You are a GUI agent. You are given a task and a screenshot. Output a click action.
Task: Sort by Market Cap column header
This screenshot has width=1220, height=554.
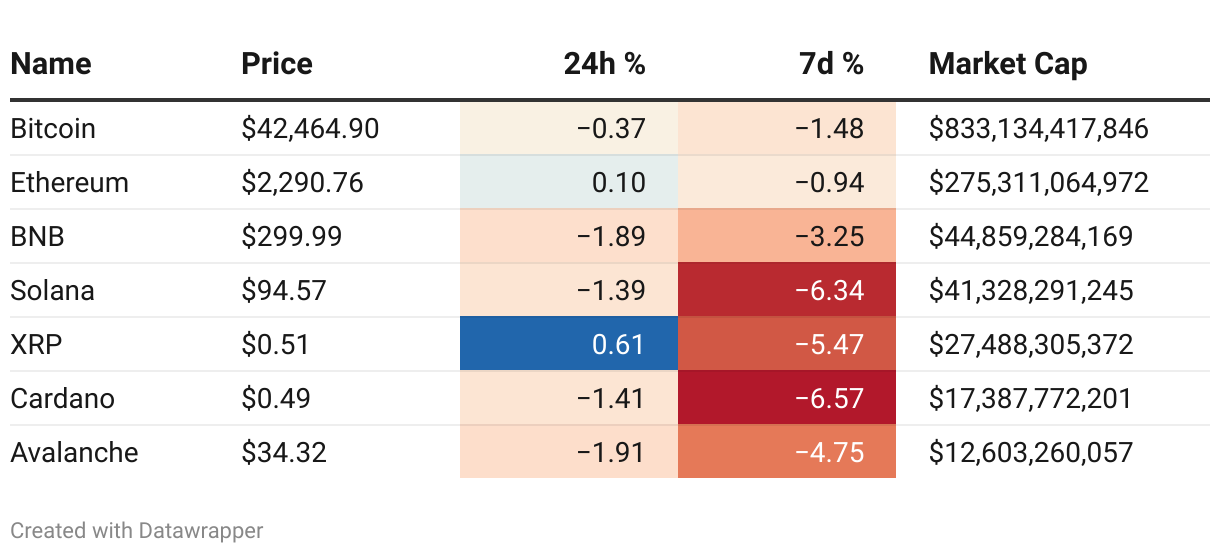1008,64
